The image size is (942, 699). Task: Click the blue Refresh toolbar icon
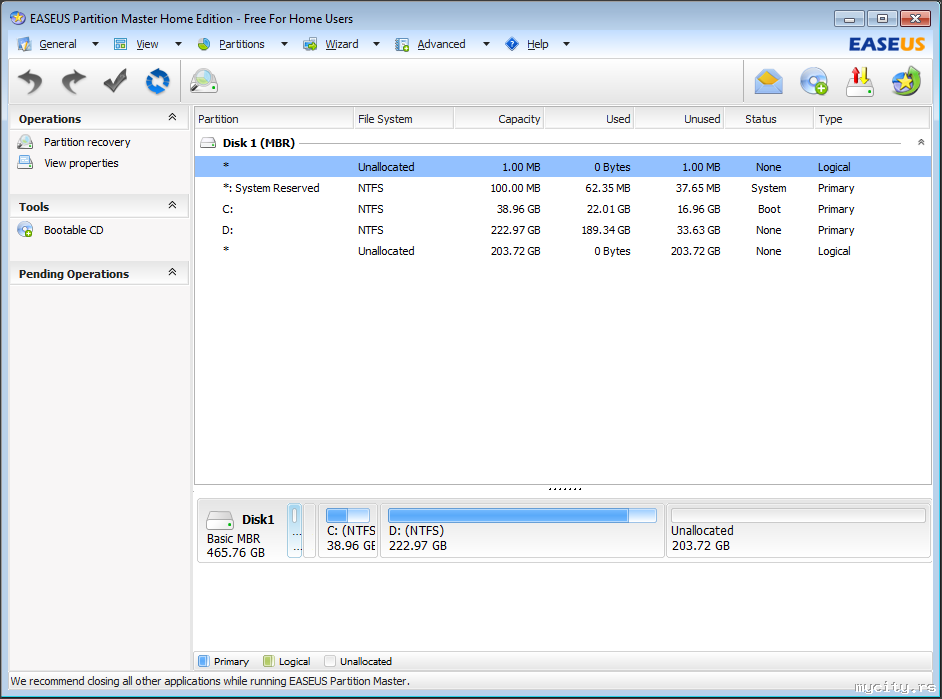pyautogui.click(x=157, y=81)
